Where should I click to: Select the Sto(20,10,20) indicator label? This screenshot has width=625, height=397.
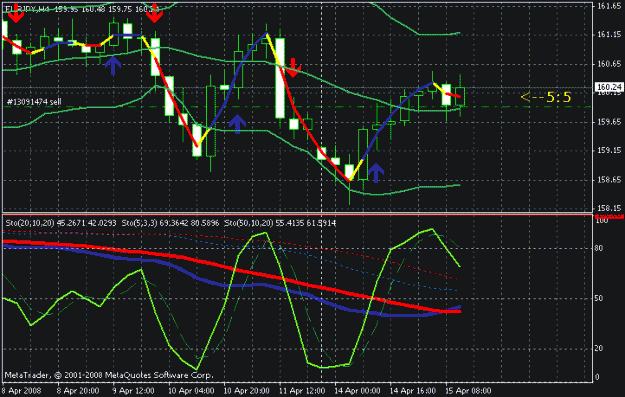click(61, 223)
